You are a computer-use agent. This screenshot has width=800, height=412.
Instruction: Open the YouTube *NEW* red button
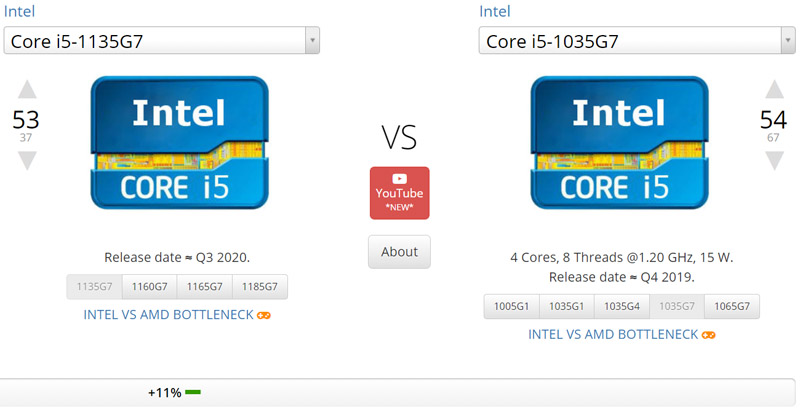click(399, 193)
